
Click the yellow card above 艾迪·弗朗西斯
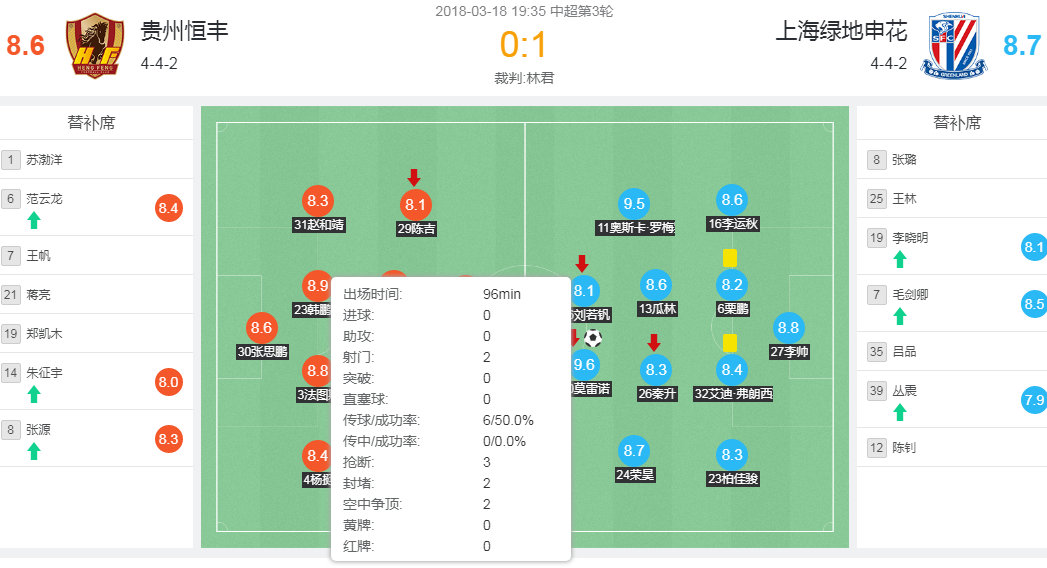[x=730, y=343]
